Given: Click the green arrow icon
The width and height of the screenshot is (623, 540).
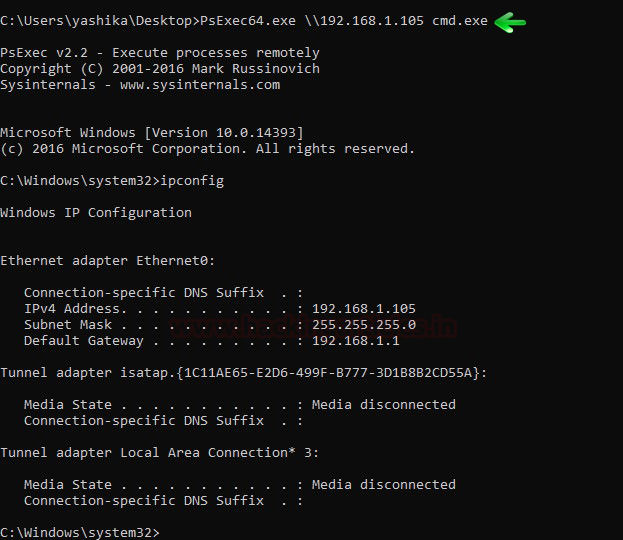Looking at the screenshot, I should tap(510, 22).
